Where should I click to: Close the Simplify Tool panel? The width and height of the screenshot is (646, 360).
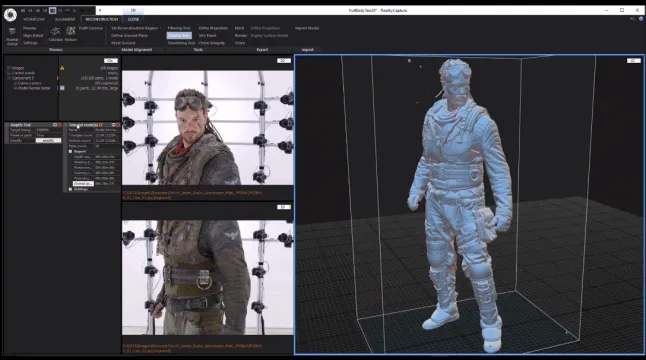click(59, 125)
